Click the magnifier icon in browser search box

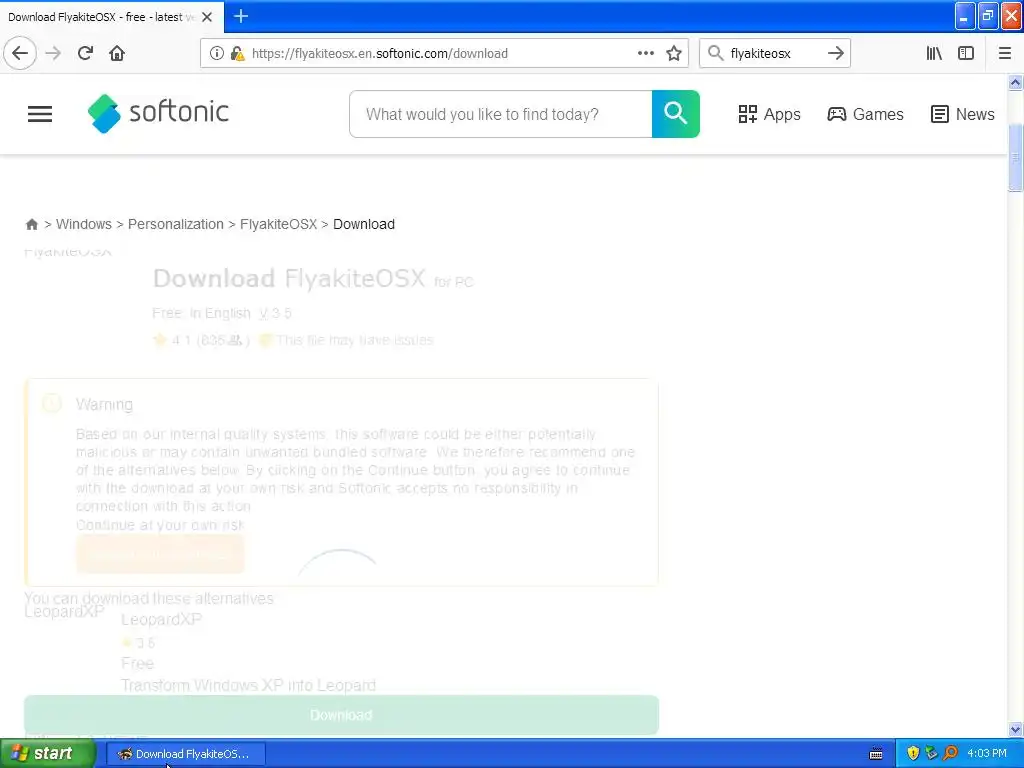pos(715,53)
